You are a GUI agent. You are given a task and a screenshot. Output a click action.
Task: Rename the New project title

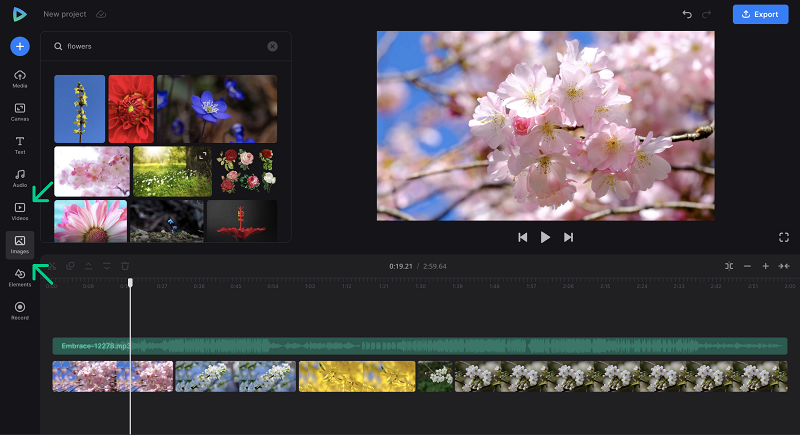(x=65, y=14)
